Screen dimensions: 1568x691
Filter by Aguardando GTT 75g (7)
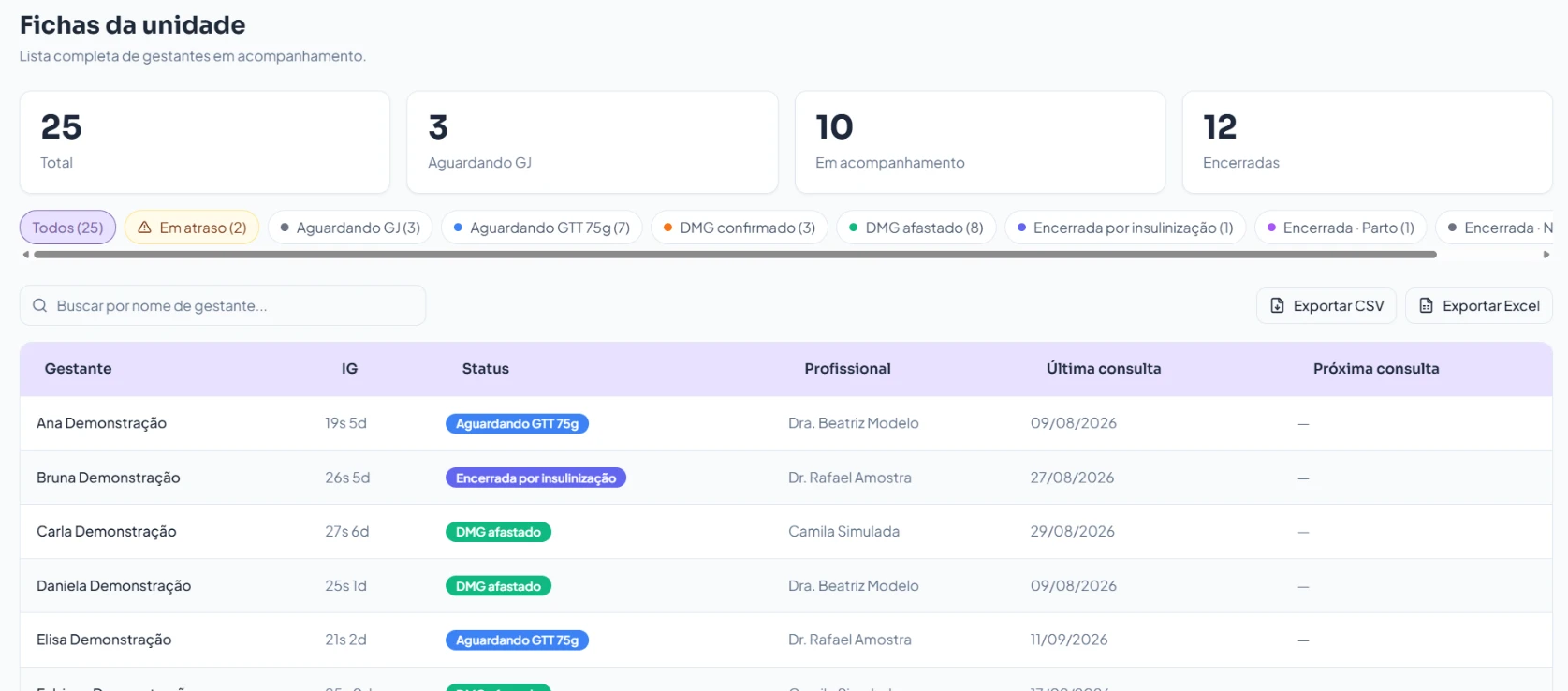541,228
